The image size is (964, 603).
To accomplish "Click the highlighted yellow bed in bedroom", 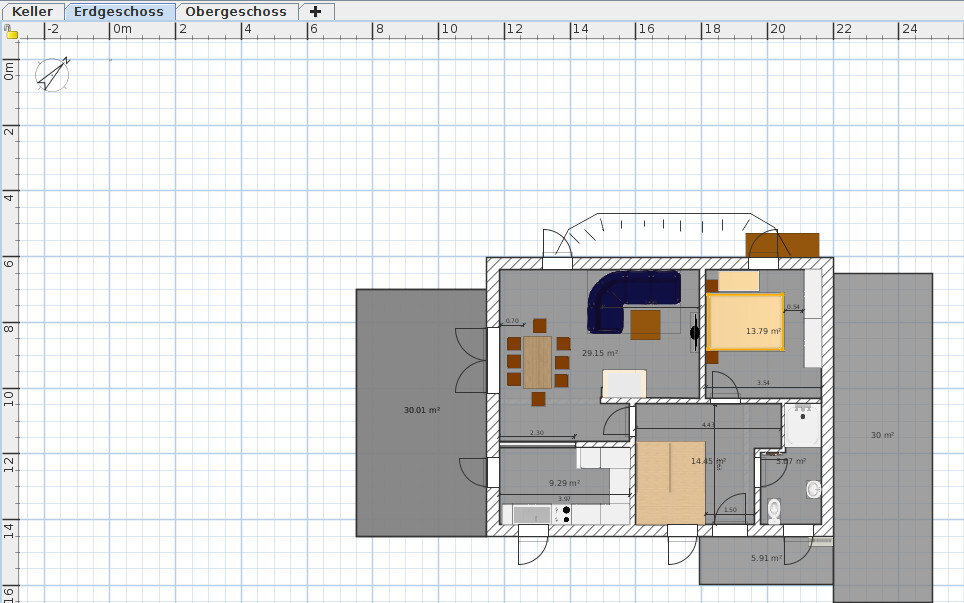I will 745,321.
